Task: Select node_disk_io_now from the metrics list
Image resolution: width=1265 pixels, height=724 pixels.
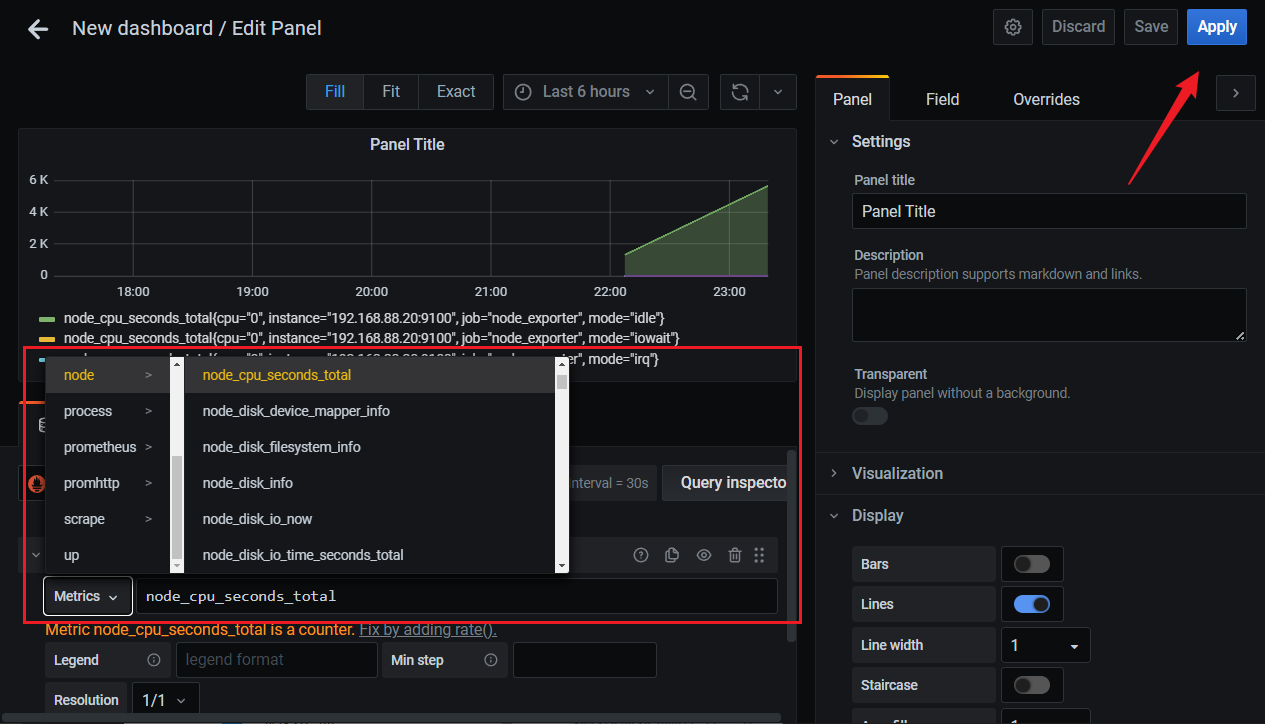Action: (257, 519)
